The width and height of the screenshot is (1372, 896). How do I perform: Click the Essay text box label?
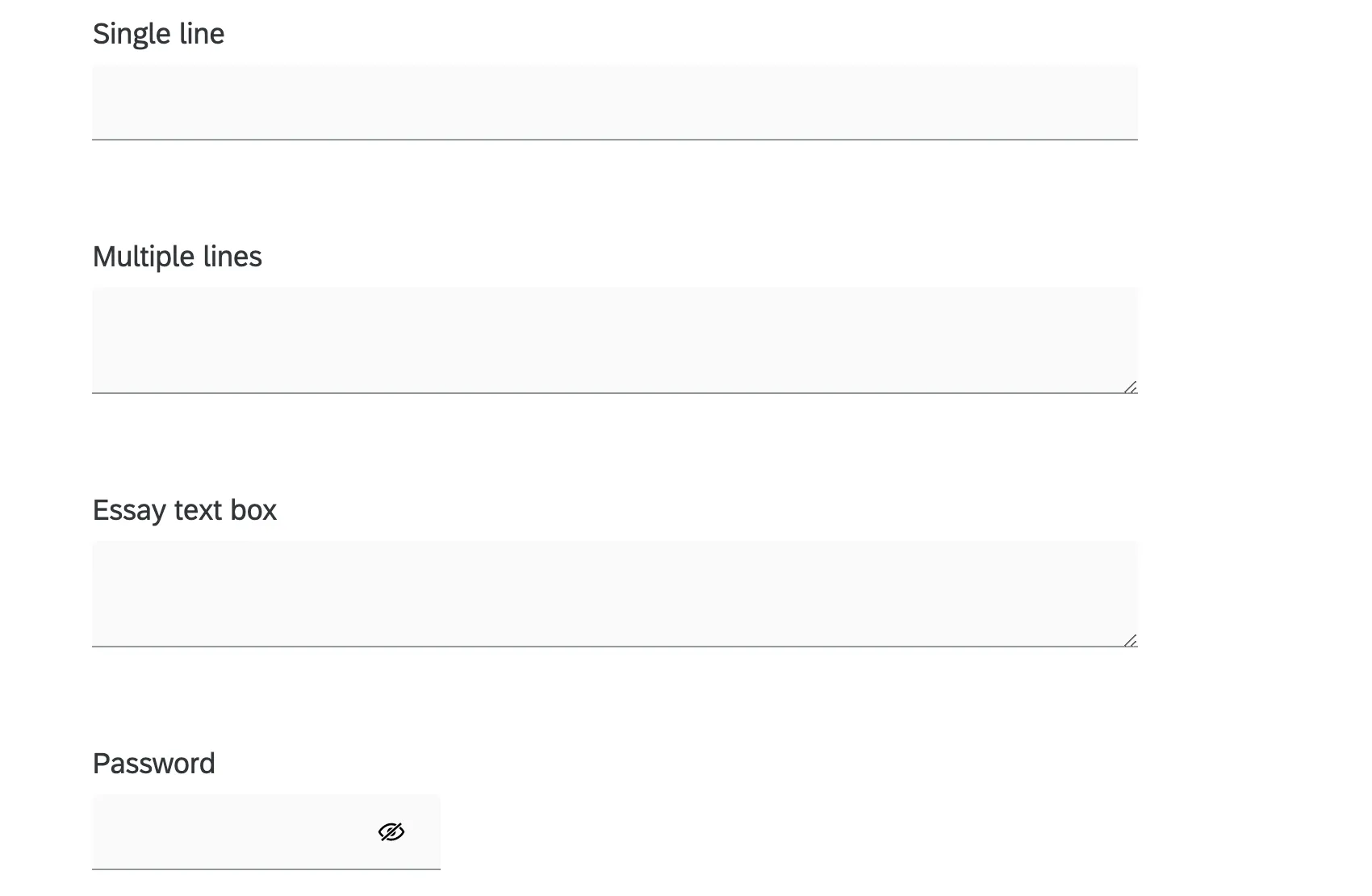tap(185, 509)
